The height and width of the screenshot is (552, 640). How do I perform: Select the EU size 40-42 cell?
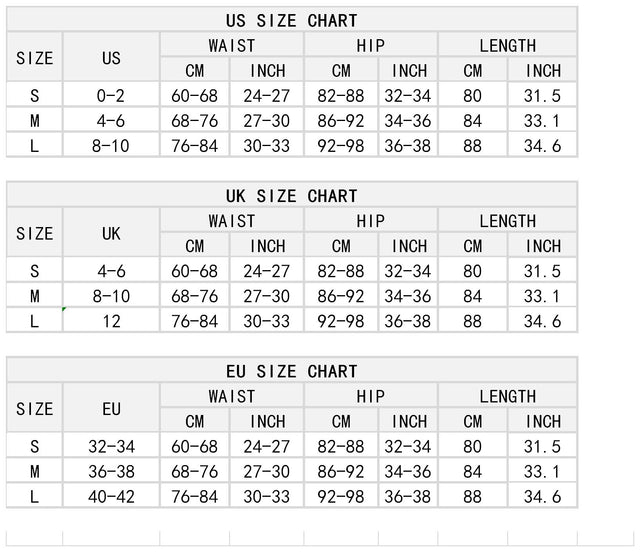111,496
